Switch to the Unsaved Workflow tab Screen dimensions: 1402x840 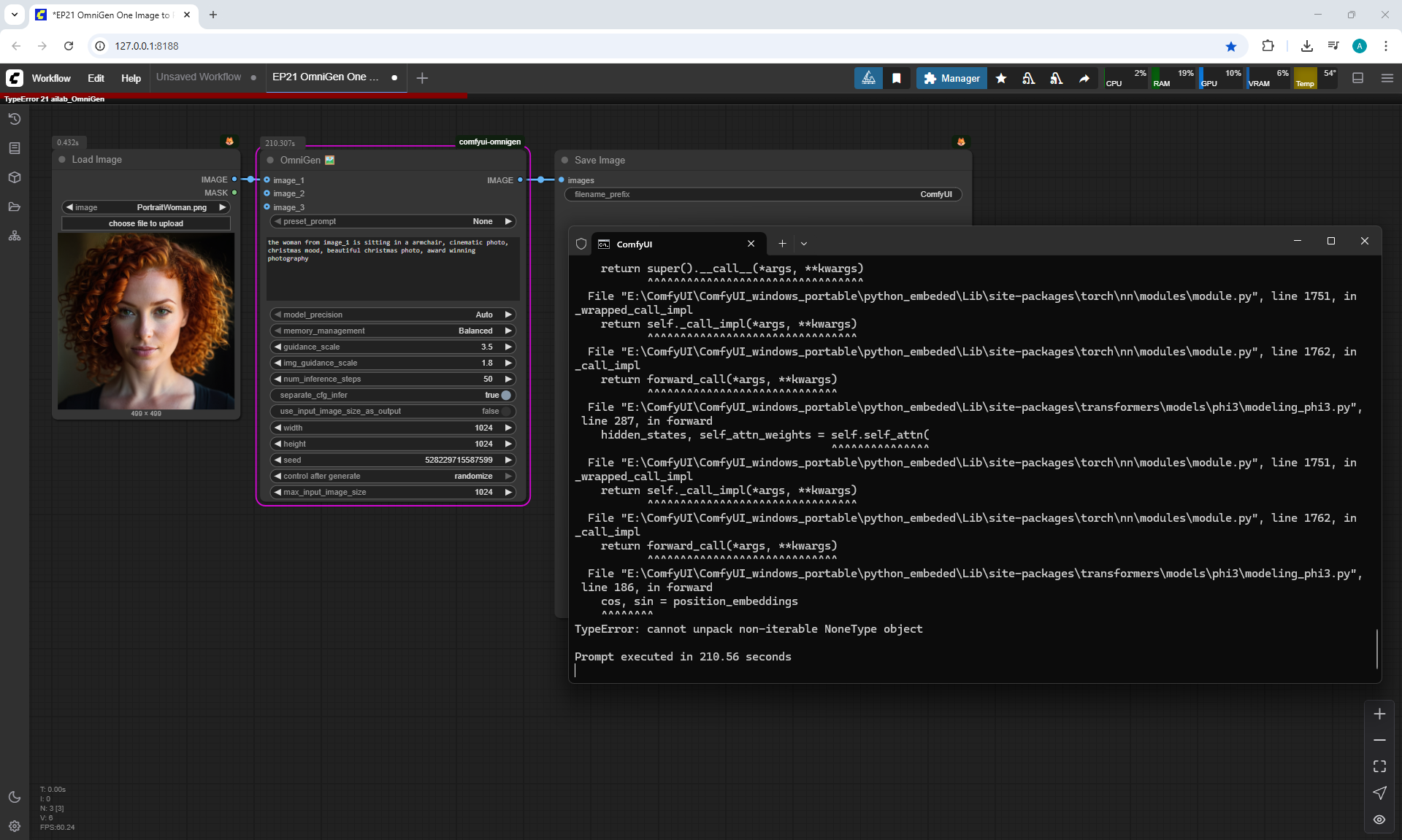point(199,77)
